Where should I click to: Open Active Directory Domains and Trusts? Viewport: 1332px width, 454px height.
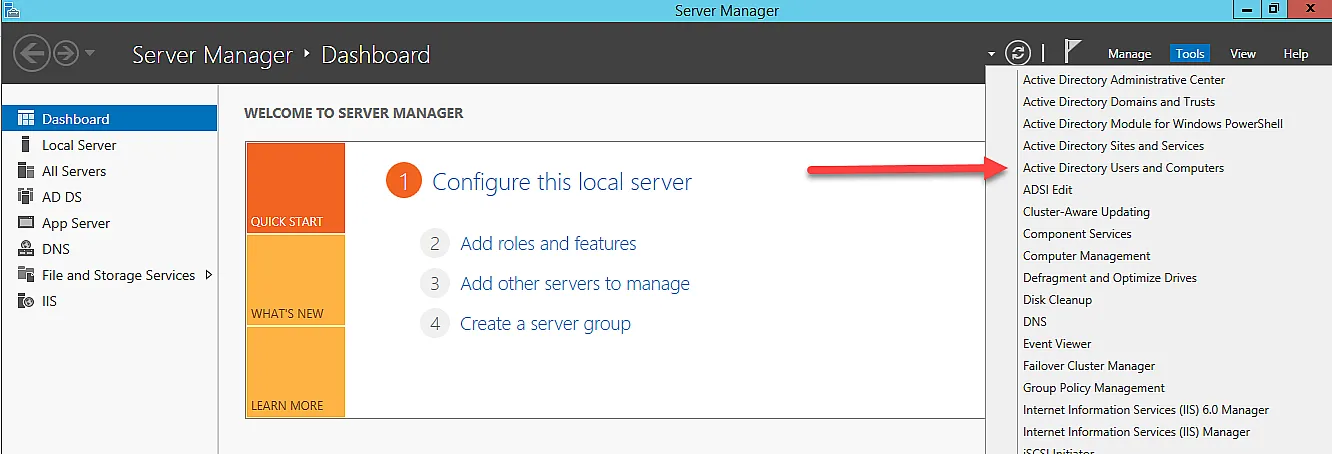click(x=1119, y=102)
